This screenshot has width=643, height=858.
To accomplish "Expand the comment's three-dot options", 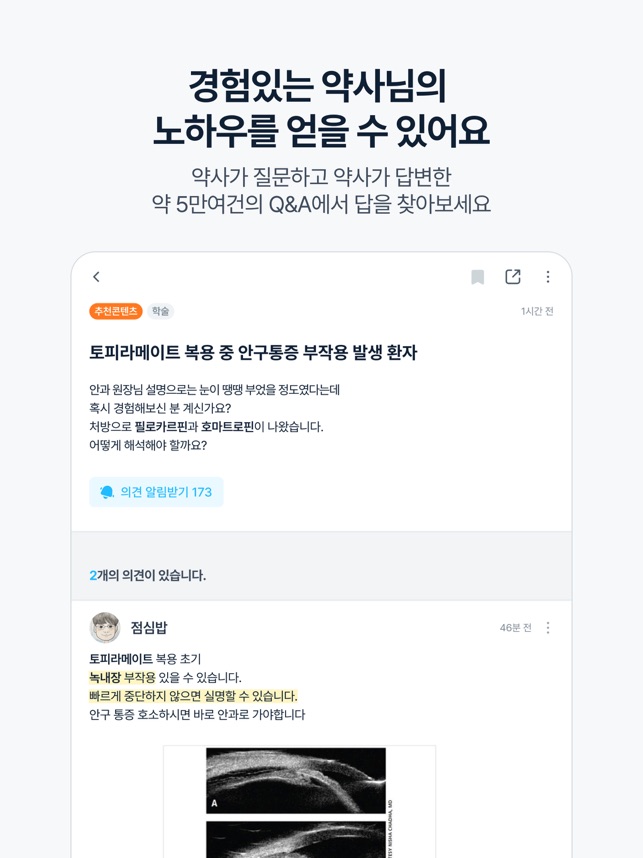I will 548,628.
